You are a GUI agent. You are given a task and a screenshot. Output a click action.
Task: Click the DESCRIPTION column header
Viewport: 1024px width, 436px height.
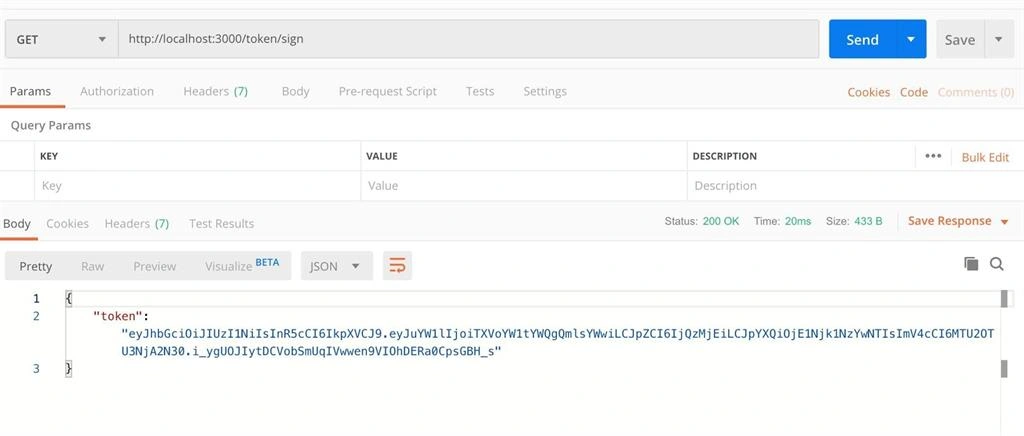coord(725,156)
